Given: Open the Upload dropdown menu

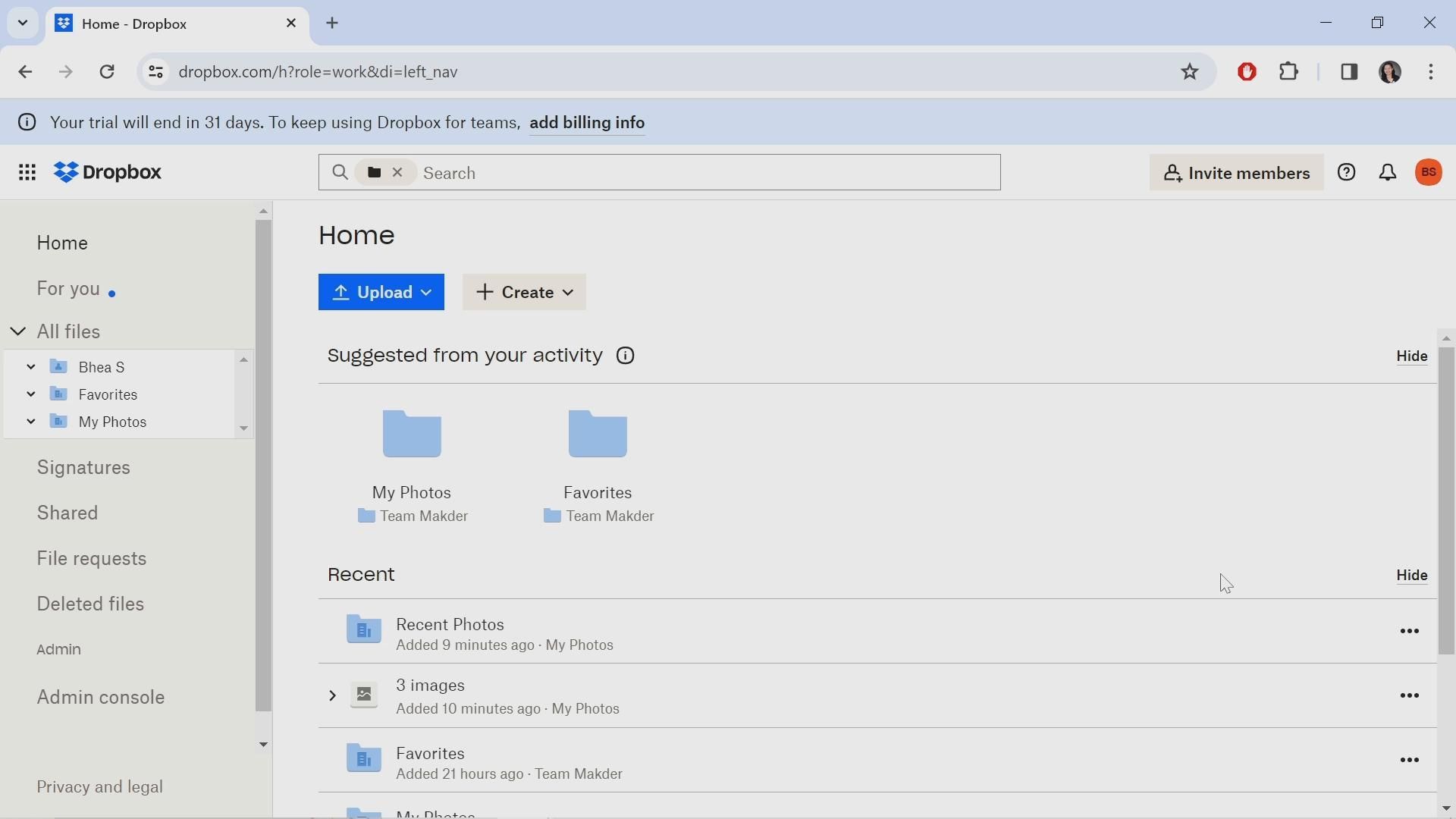Looking at the screenshot, I should click(x=381, y=293).
